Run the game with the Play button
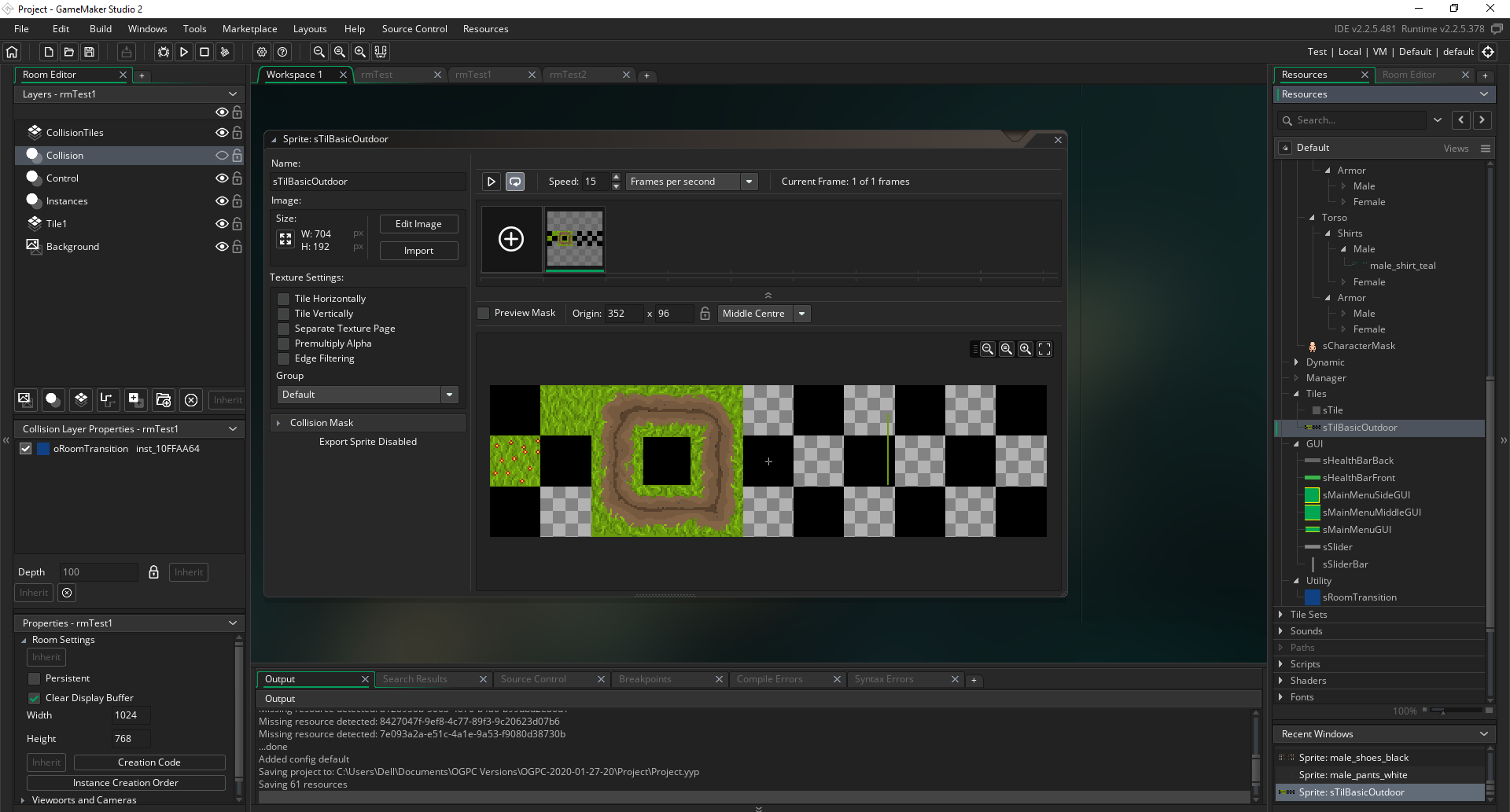Image resolution: width=1510 pixels, height=812 pixels. [184, 52]
